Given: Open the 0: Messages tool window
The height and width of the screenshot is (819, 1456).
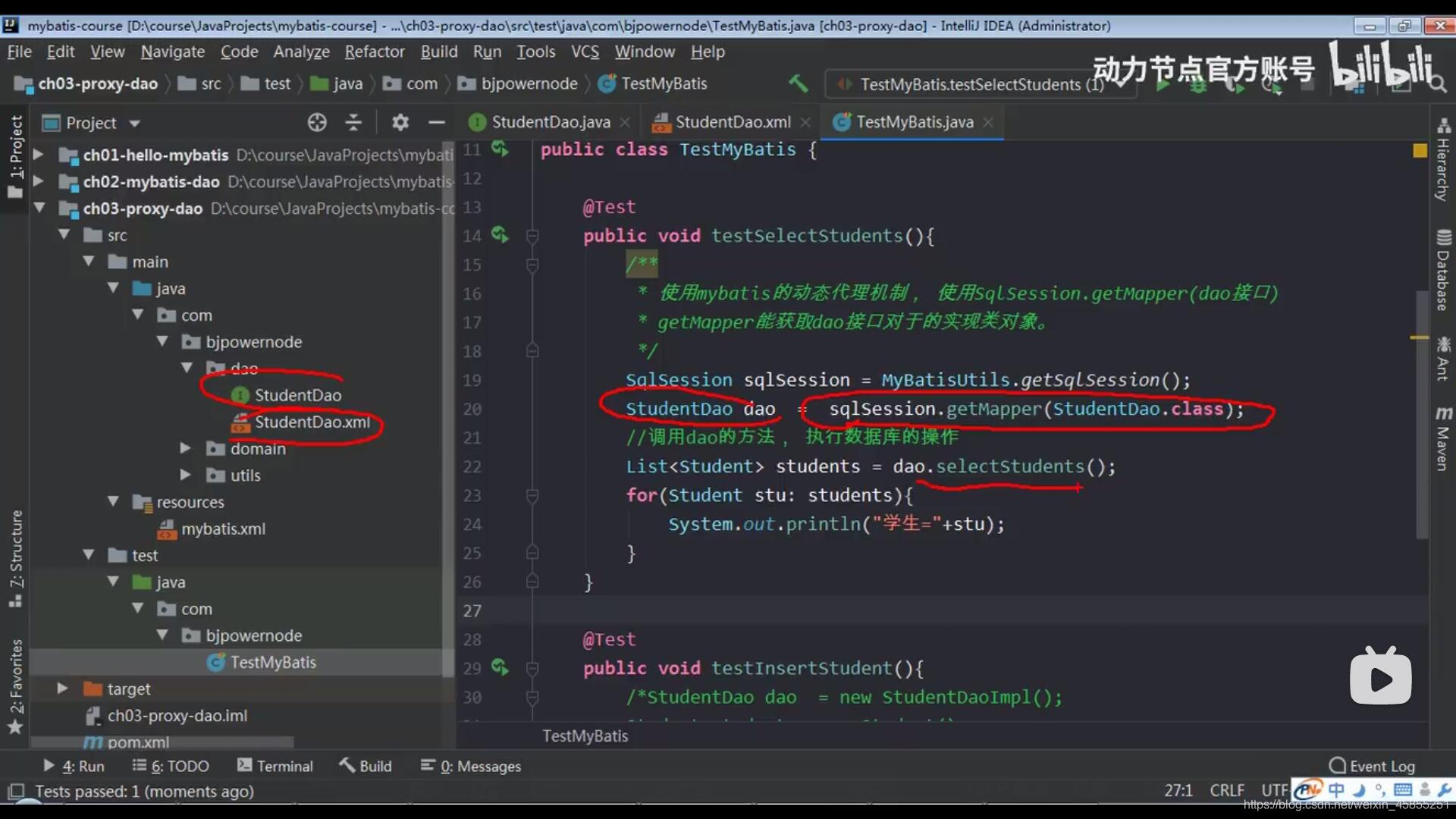Looking at the screenshot, I should 471,766.
